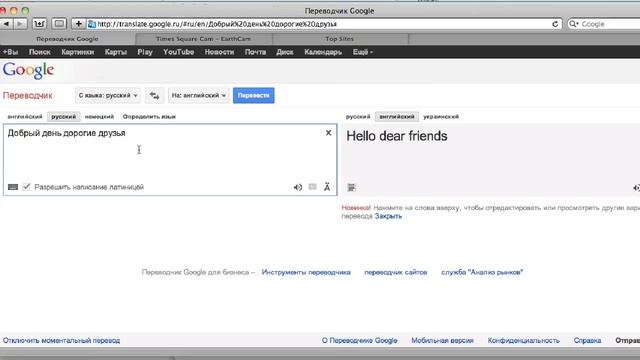The image size is (640, 360).
Task: Click the Safari forward arrow button
Action: tap(20, 24)
